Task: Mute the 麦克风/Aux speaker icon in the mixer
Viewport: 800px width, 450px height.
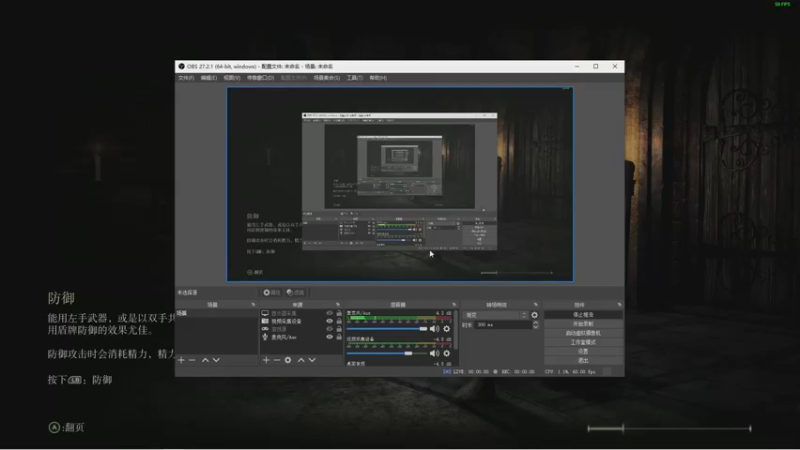Action: pos(434,328)
